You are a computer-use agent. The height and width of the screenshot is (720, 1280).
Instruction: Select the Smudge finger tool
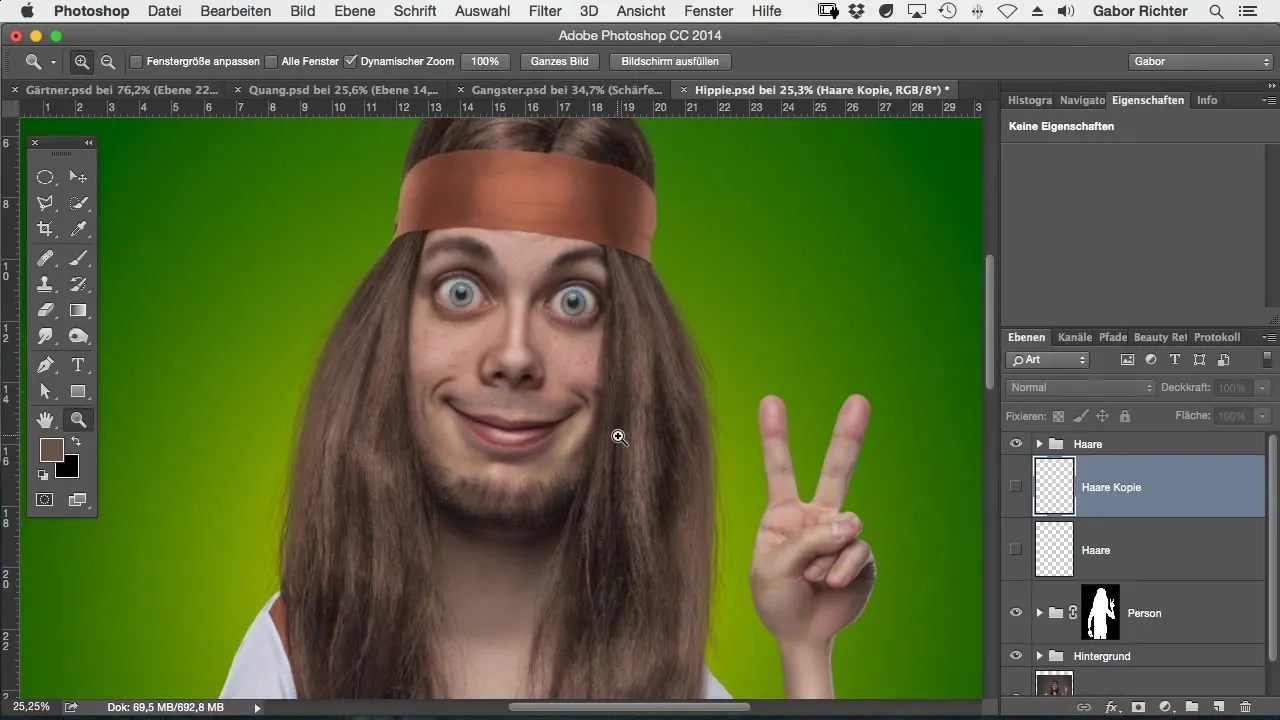coord(45,337)
